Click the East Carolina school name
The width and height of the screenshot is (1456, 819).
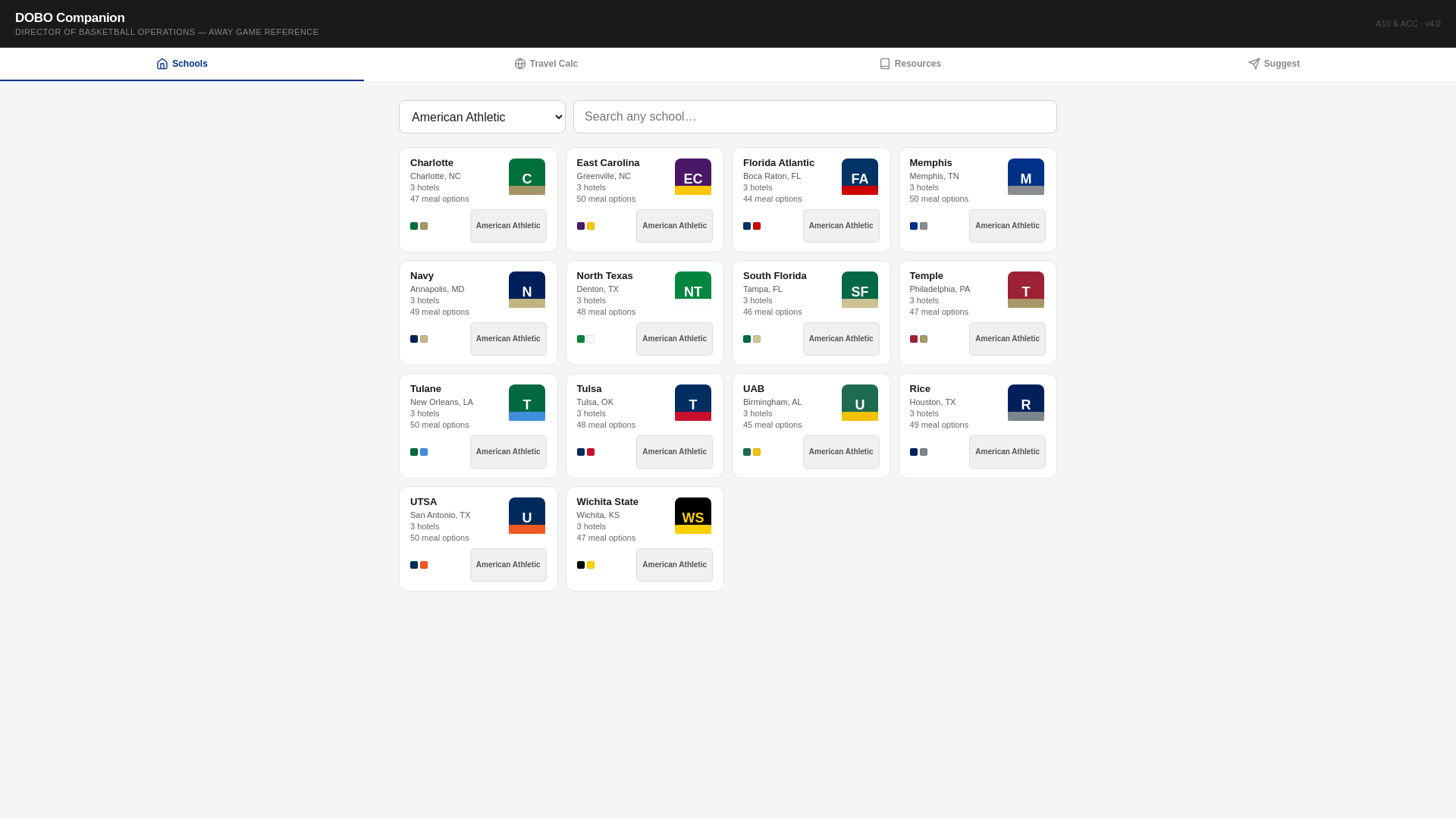tap(608, 163)
